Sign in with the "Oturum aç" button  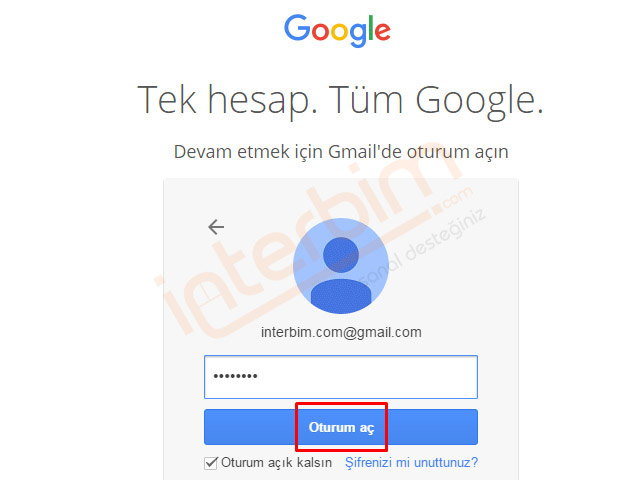pyautogui.click(x=341, y=427)
